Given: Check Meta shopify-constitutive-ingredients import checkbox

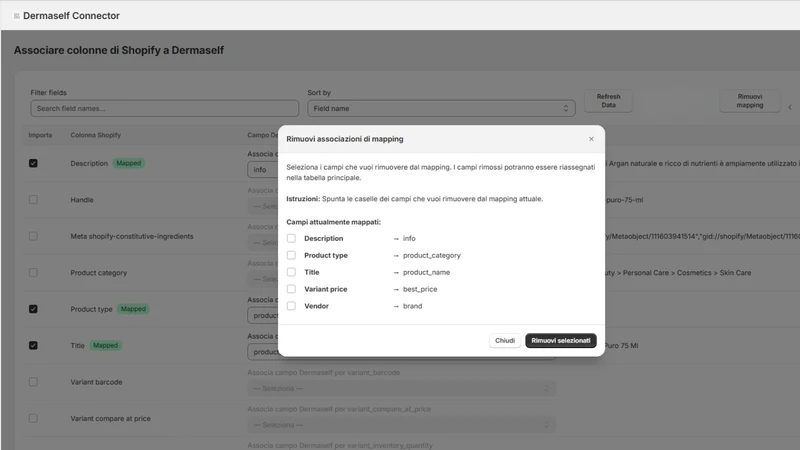Looking at the screenshot, I should coord(33,236).
